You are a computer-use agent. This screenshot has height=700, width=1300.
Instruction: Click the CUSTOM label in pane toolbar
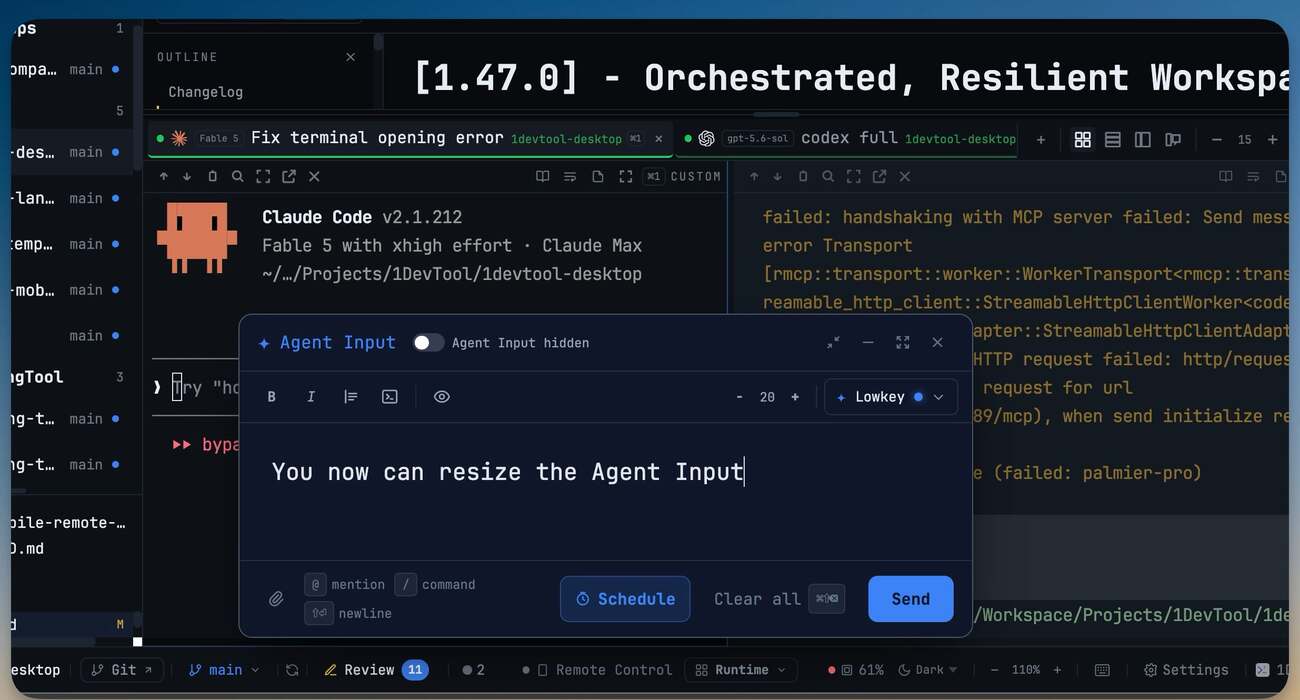coord(696,176)
